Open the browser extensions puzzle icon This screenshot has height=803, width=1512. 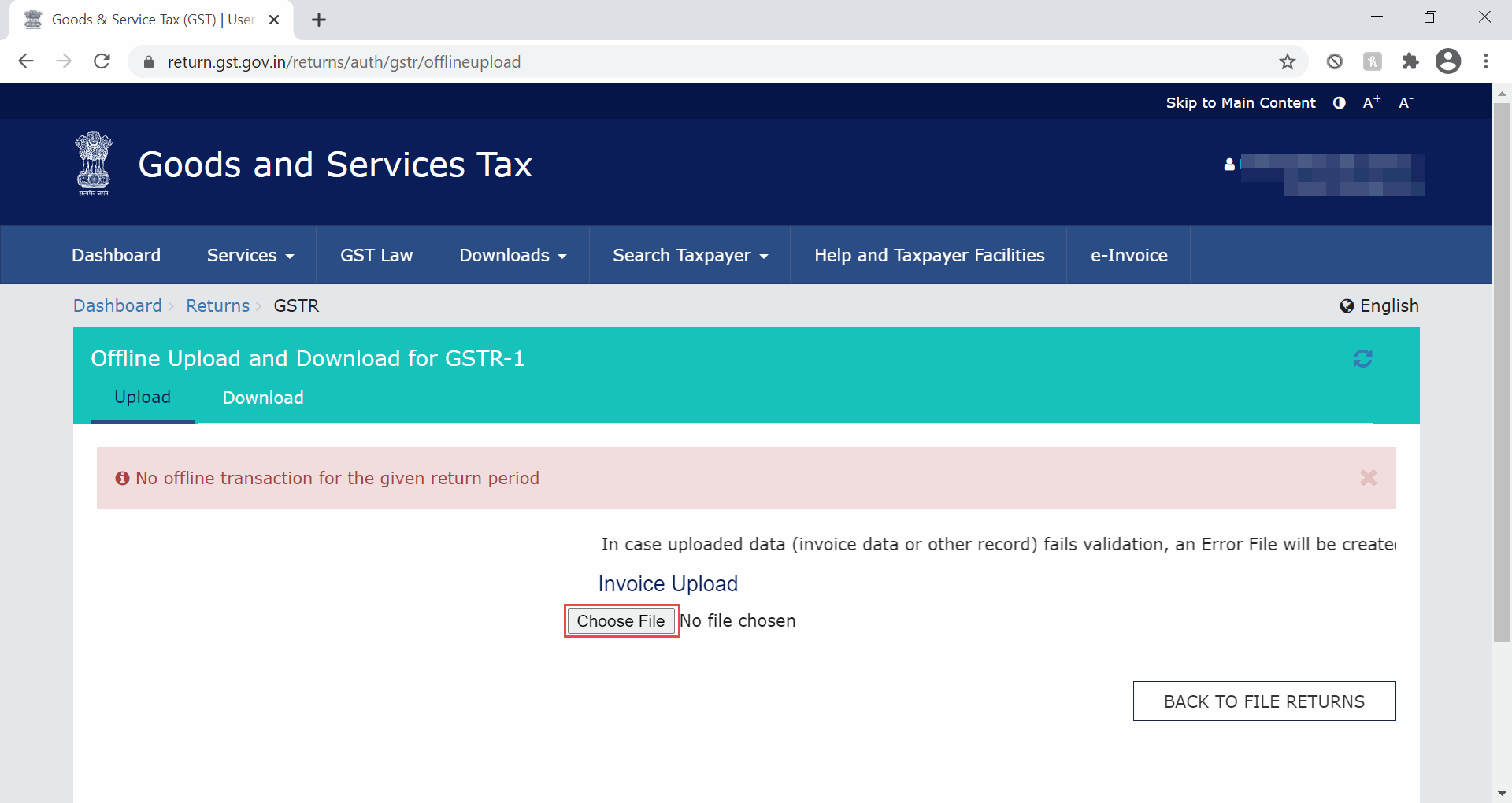click(1410, 61)
